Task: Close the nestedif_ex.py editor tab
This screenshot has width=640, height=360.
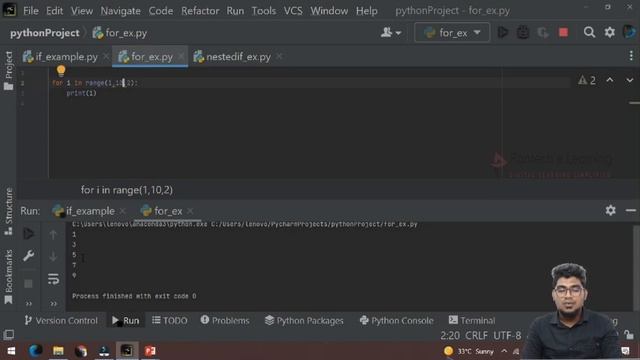Action: 279,56
